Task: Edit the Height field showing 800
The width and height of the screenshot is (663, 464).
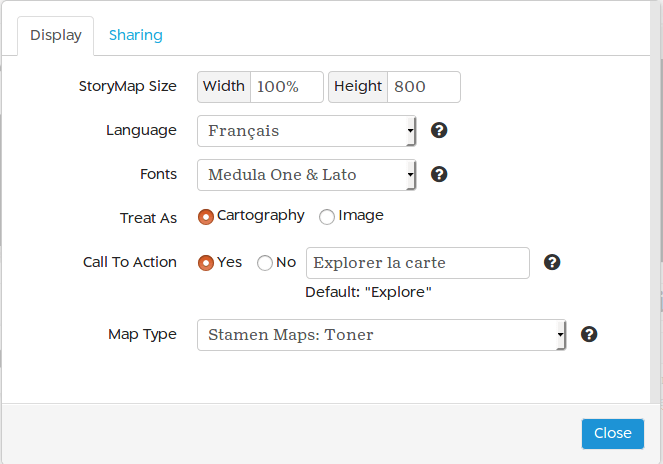Action: pos(424,87)
